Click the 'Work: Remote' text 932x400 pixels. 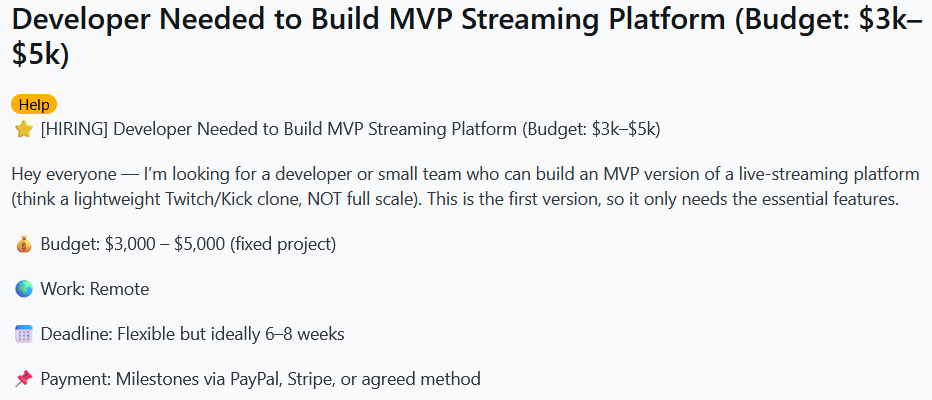(95, 289)
